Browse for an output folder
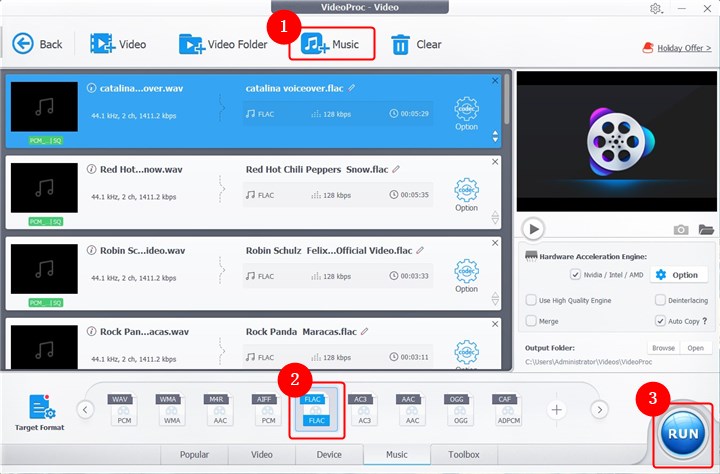This screenshot has width=720, height=474. coord(664,348)
